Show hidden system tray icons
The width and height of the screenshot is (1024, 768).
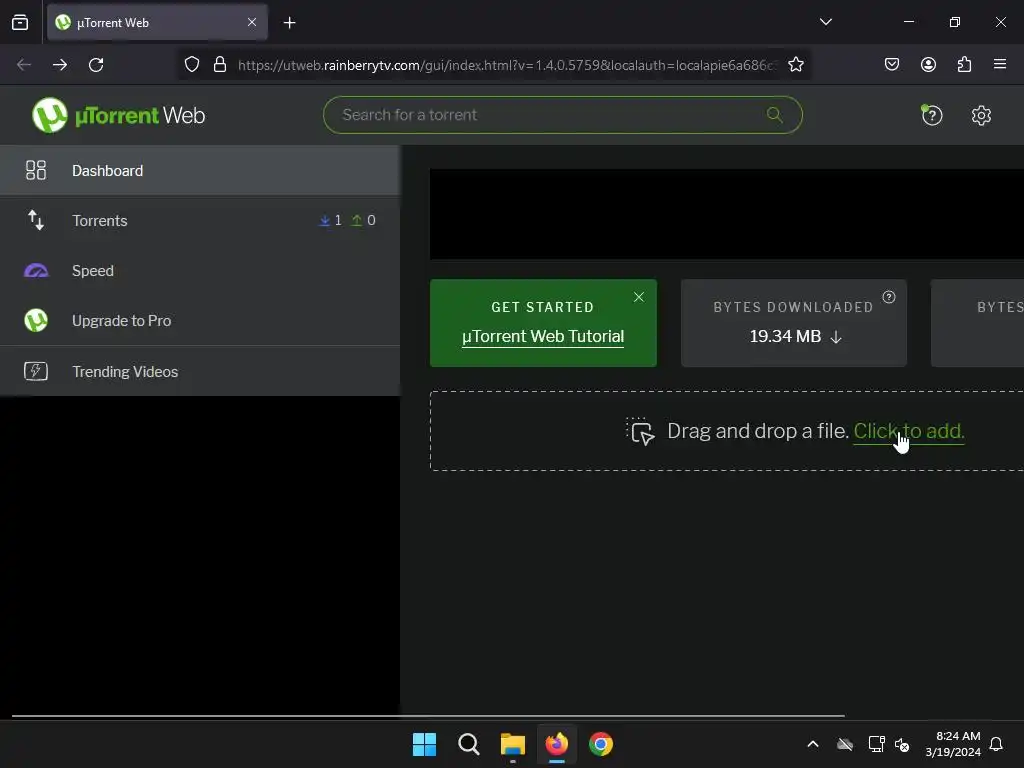click(x=812, y=744)
